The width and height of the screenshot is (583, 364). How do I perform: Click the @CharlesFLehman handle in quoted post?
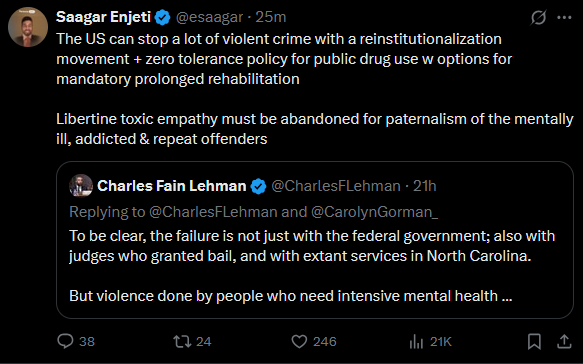click(x=336, y=186)
